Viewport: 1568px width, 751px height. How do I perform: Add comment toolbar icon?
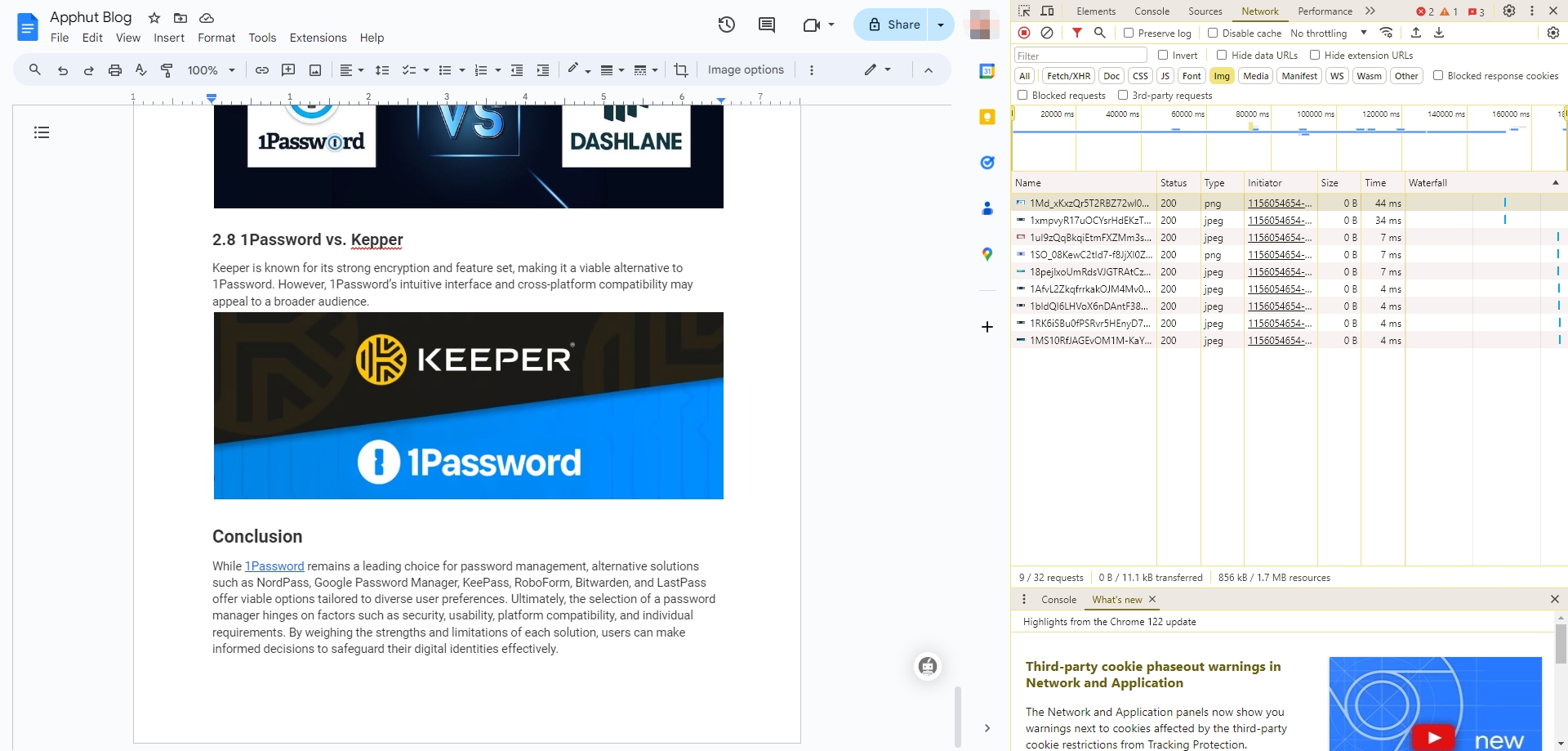(x=288, y=70)
